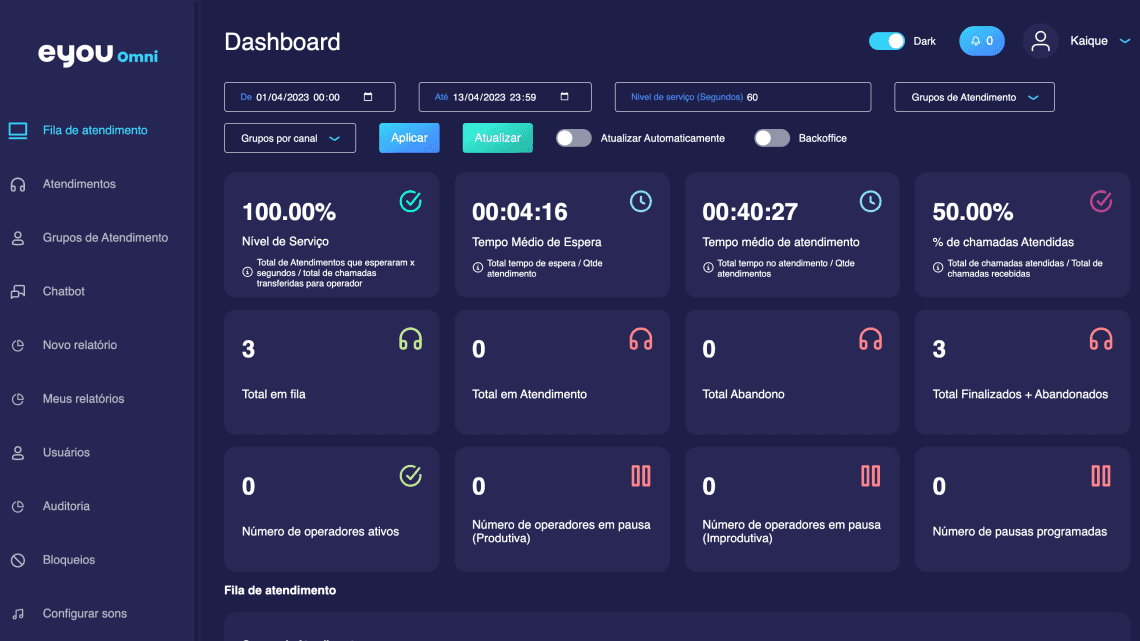Image resolution: width=1140 pixels, height=641 pixels.
Task: Click the checkmark icon on Nível de Serviço
Action: click(410, 201)
